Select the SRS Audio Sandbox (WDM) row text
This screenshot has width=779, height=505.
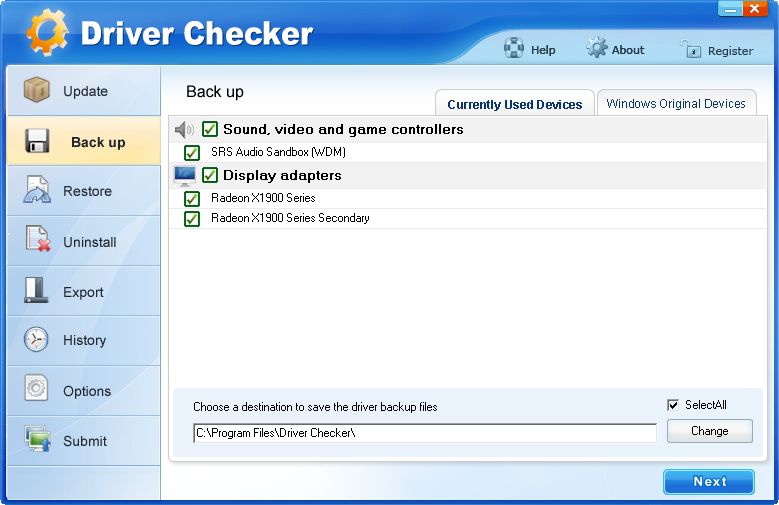coord(278,152)
